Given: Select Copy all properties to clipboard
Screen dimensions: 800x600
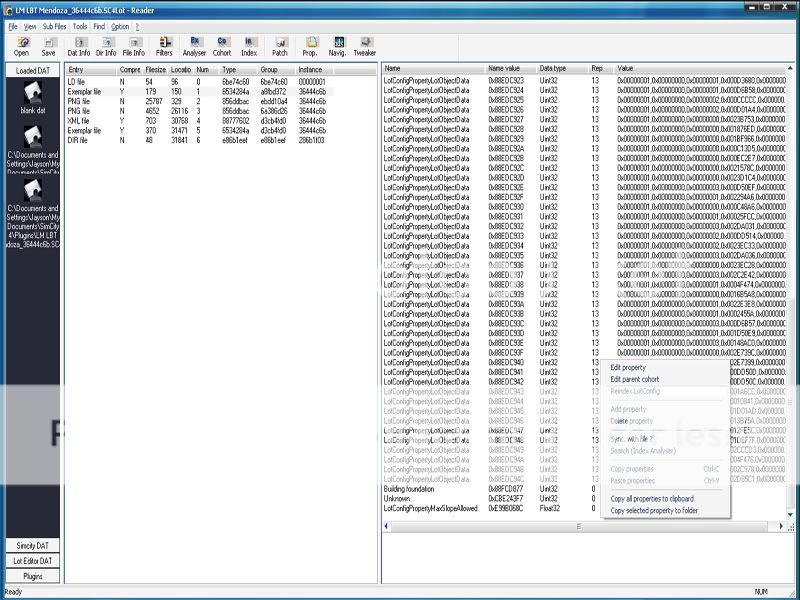Looking at the screenshot, I should point(652,498).
